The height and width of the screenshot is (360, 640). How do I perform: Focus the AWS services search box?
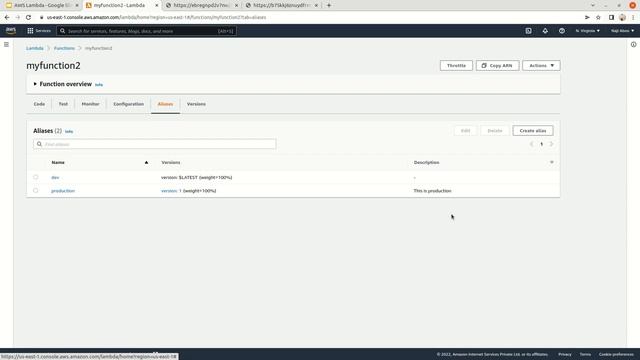(147, 31)
